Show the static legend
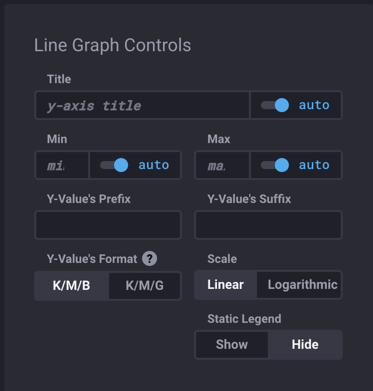Viewport: 373px width, 391px height. click(x=232, y=345)
